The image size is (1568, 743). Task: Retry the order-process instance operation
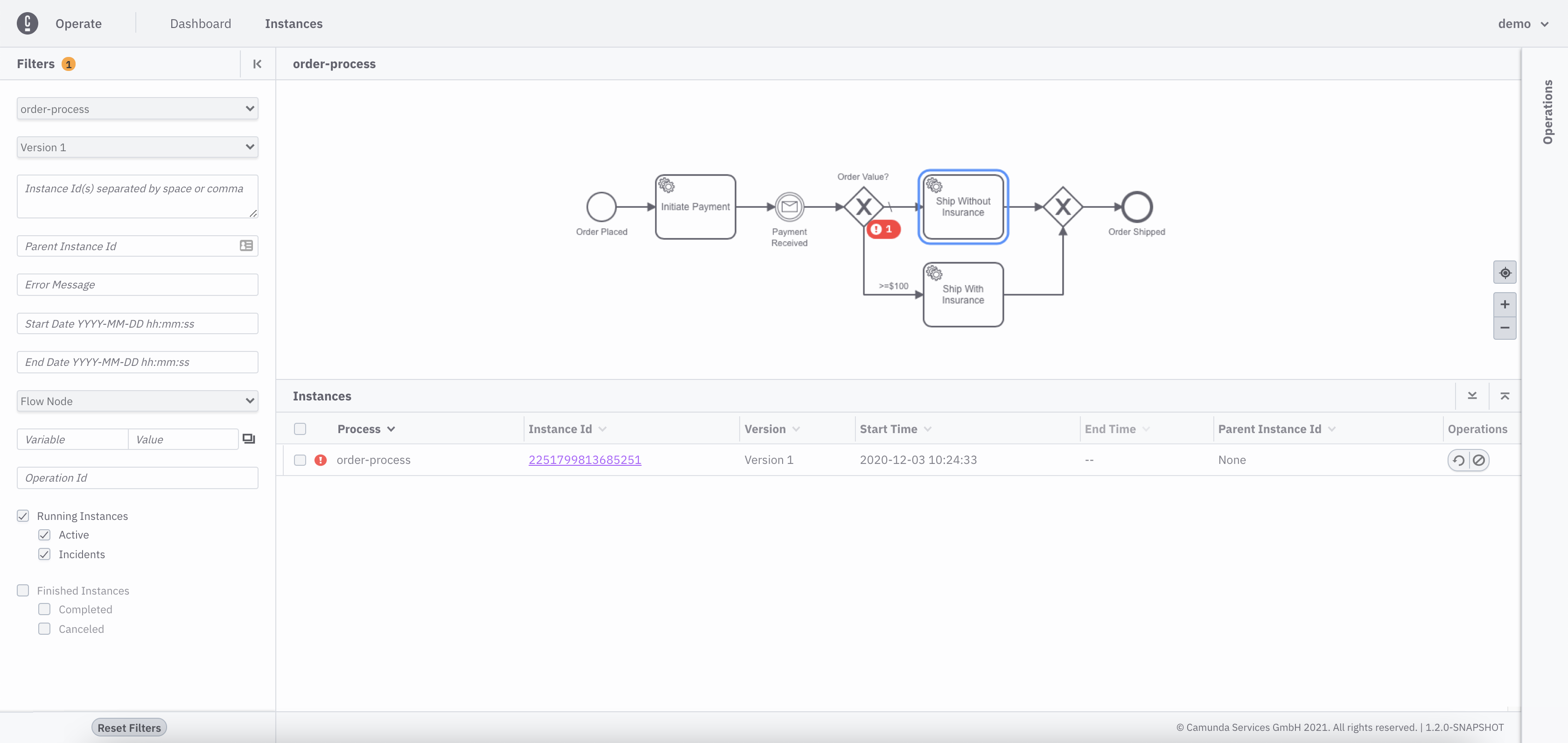(1458, 460)
